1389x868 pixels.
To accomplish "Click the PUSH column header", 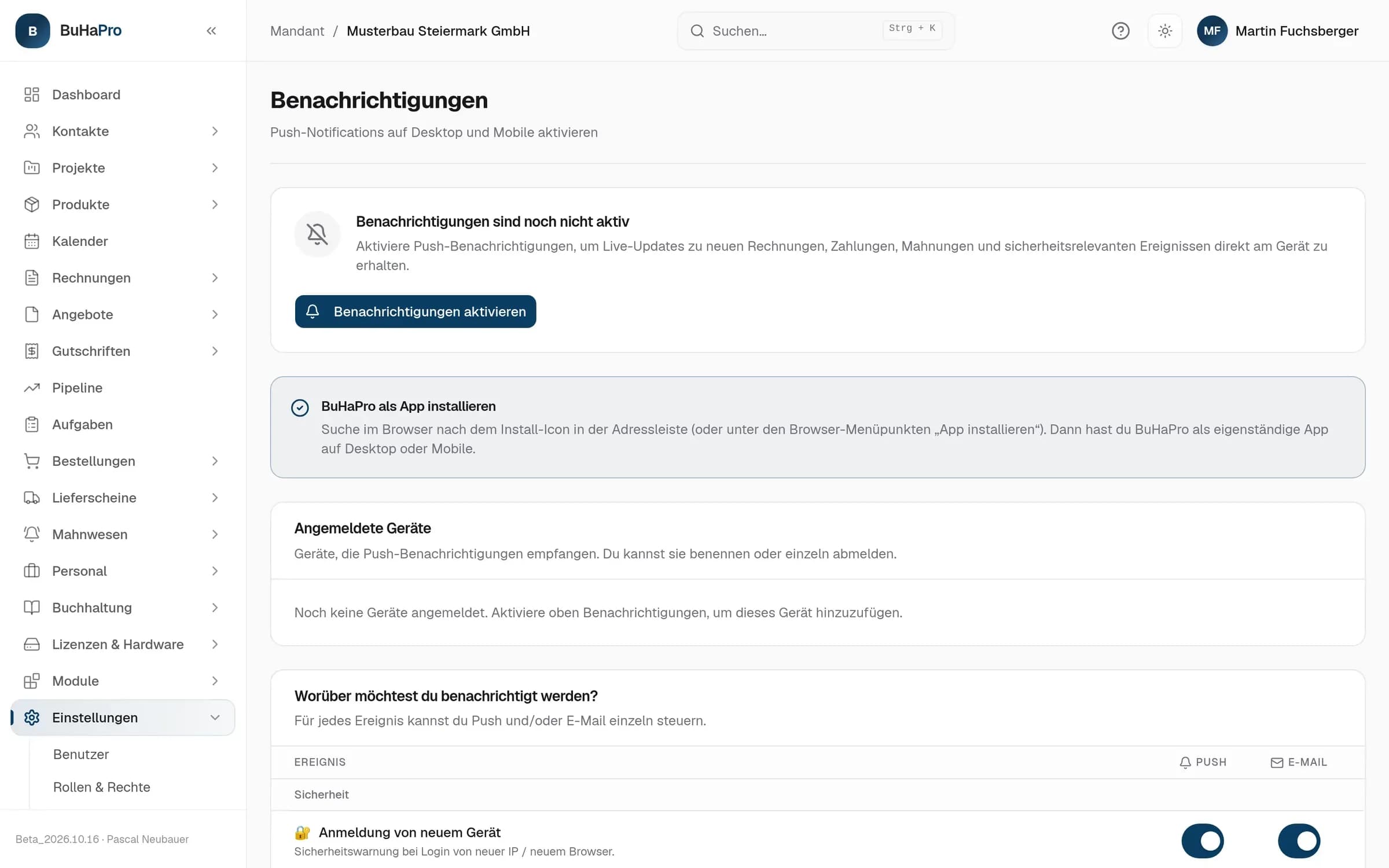I will (x=1203, y=762).
